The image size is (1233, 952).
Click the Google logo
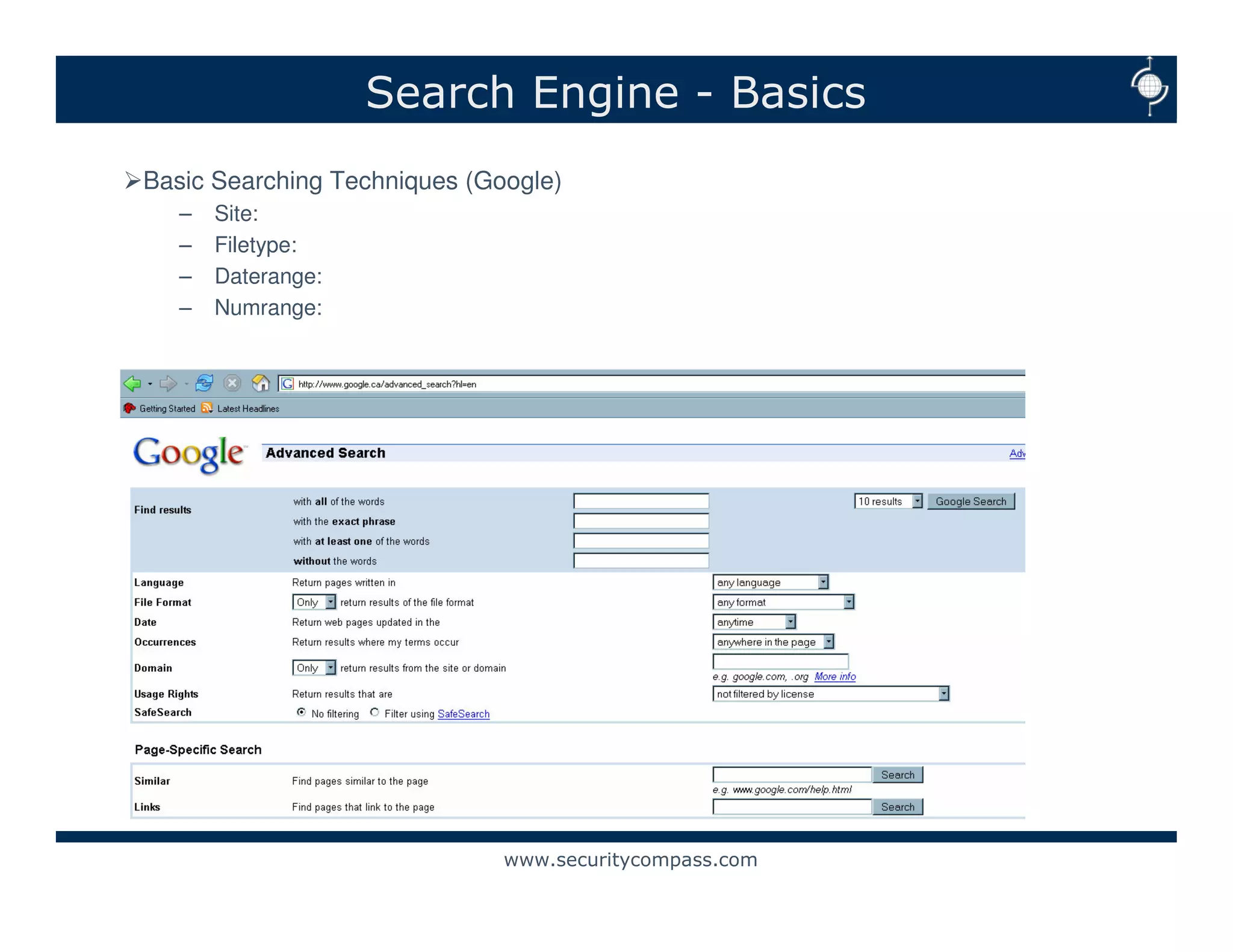(x=190, y=454)
